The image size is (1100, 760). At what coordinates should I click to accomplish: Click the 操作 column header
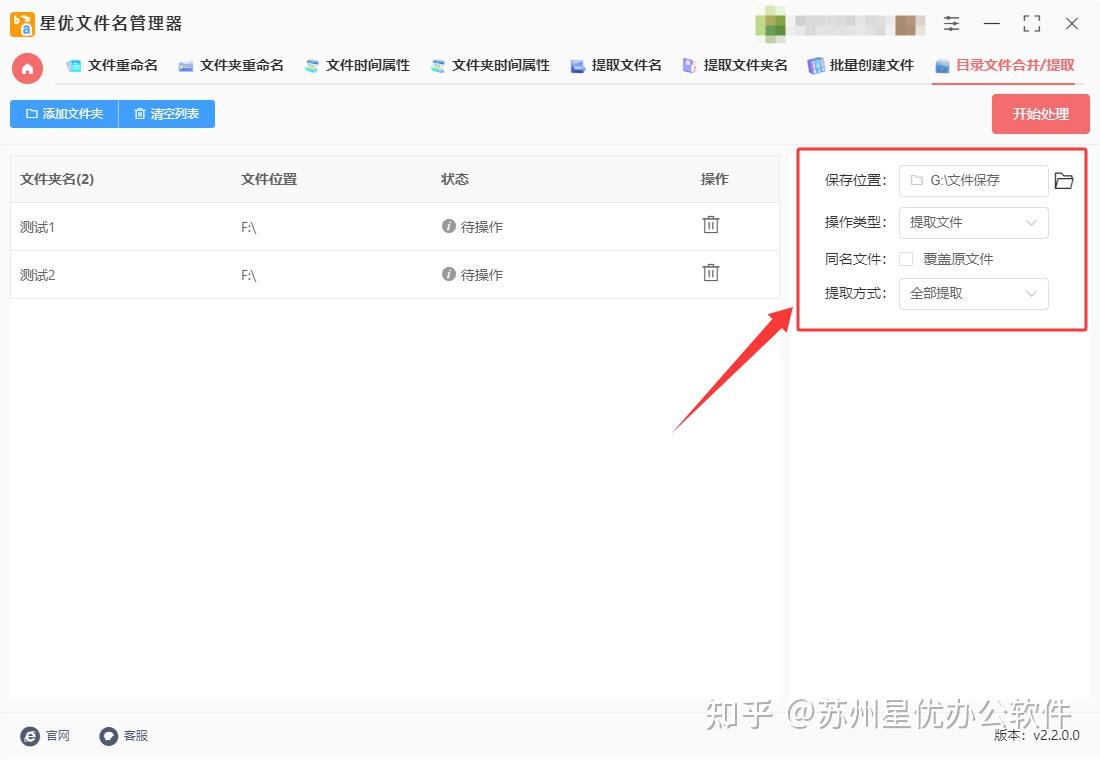tap(714, 180)
